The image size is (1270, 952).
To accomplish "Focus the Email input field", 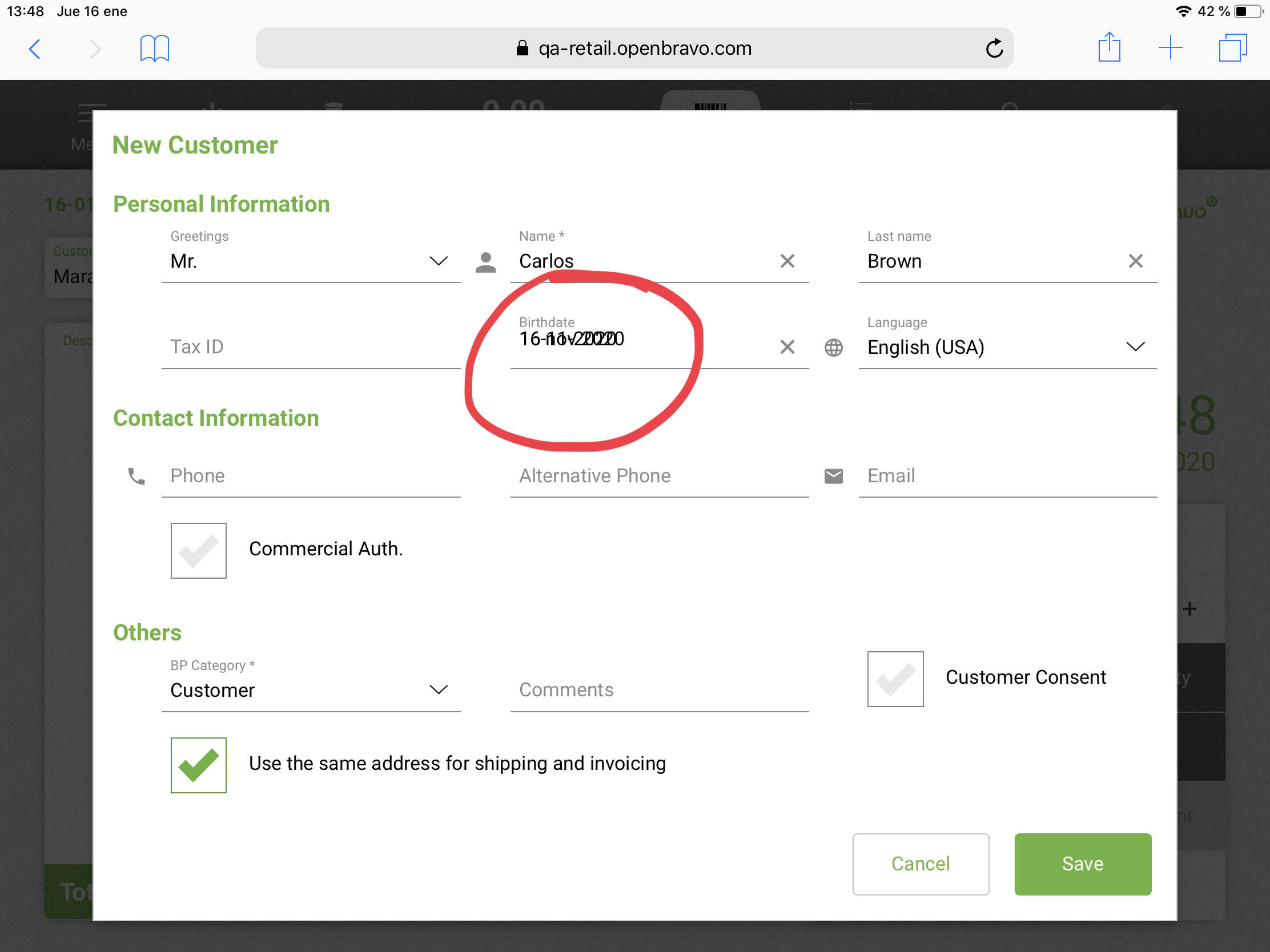I will click(x=1007, y=475).
